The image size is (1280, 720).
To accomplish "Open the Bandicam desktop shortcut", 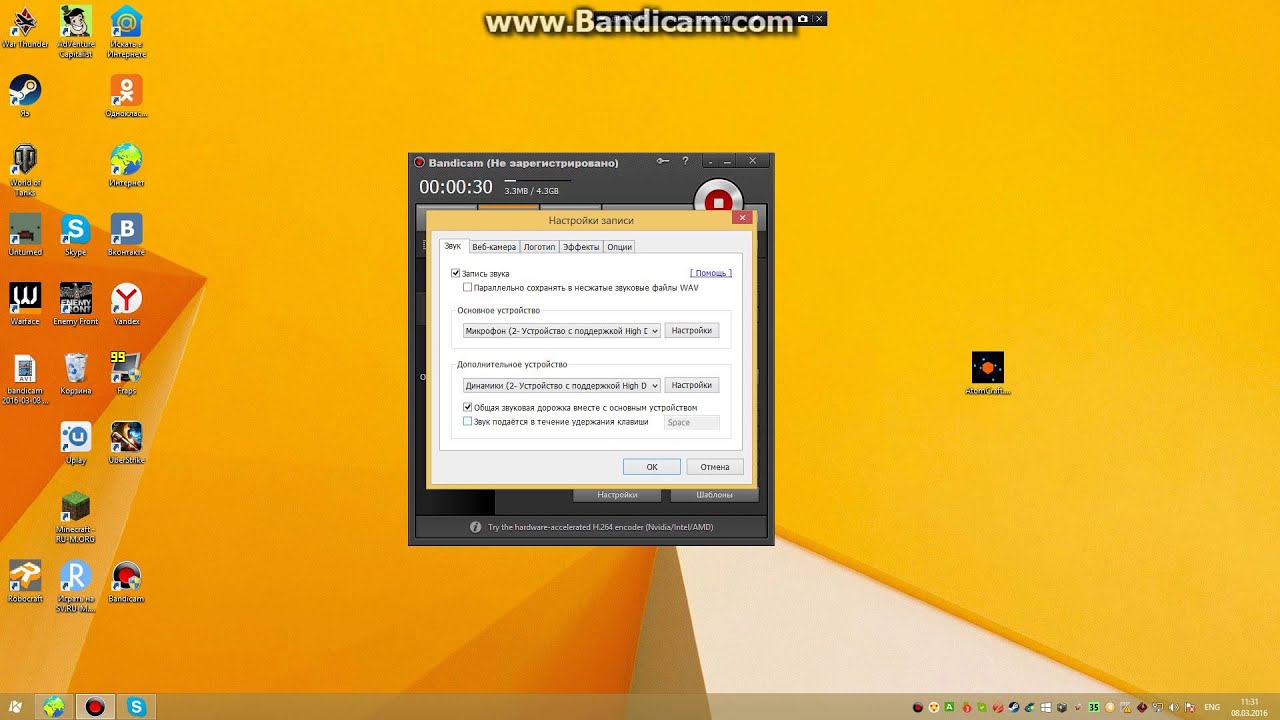I will 126,582.
